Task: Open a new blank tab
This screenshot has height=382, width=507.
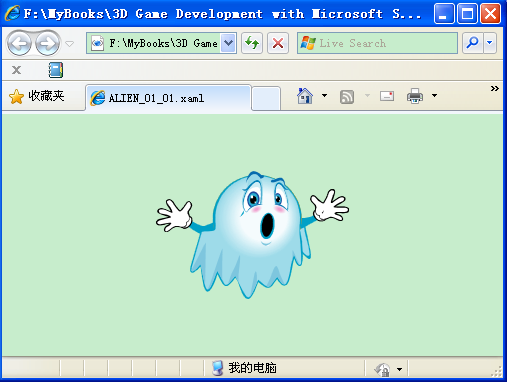Action: [266, 98]
